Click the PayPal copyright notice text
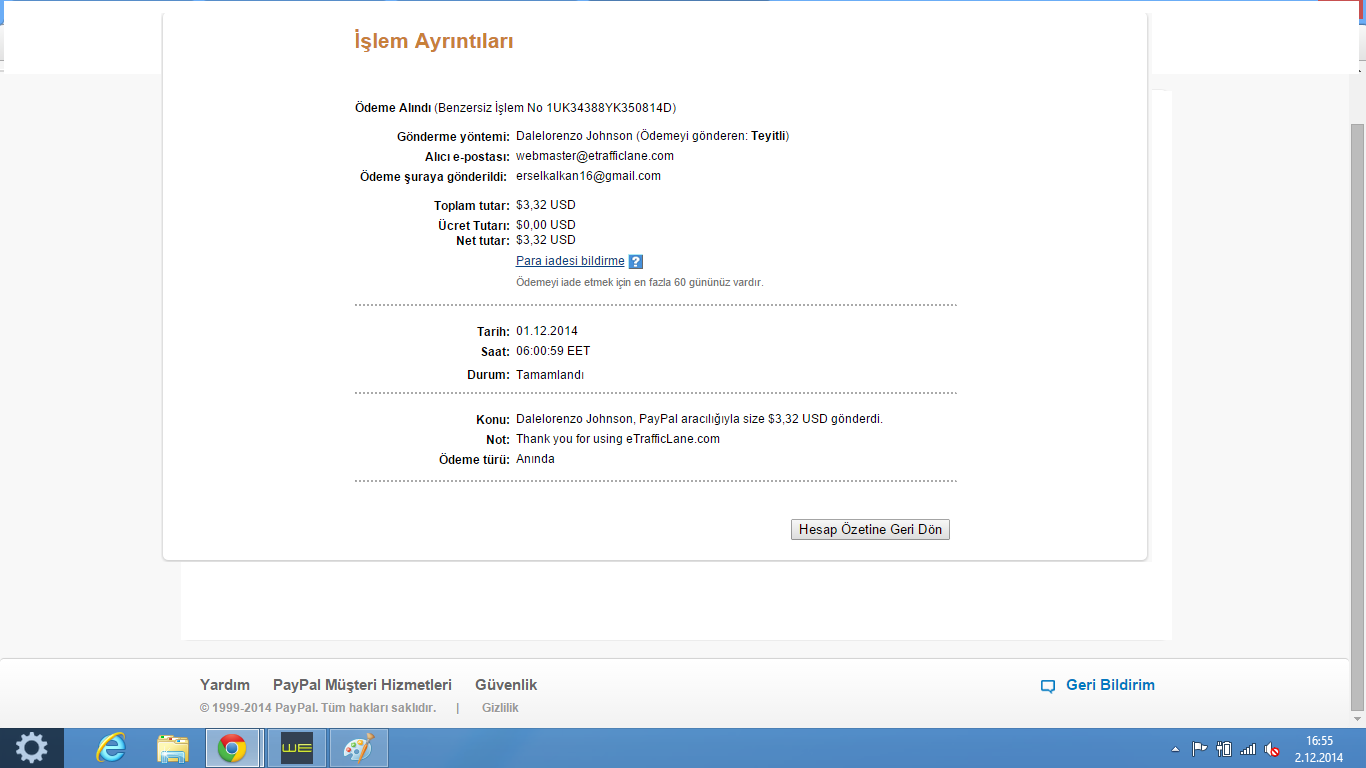 coord(318,708)
